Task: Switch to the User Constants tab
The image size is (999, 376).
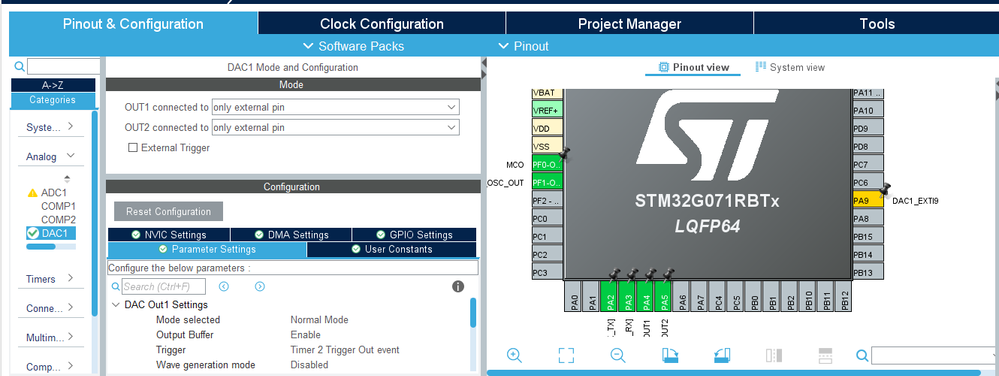Action: [391, 249]
